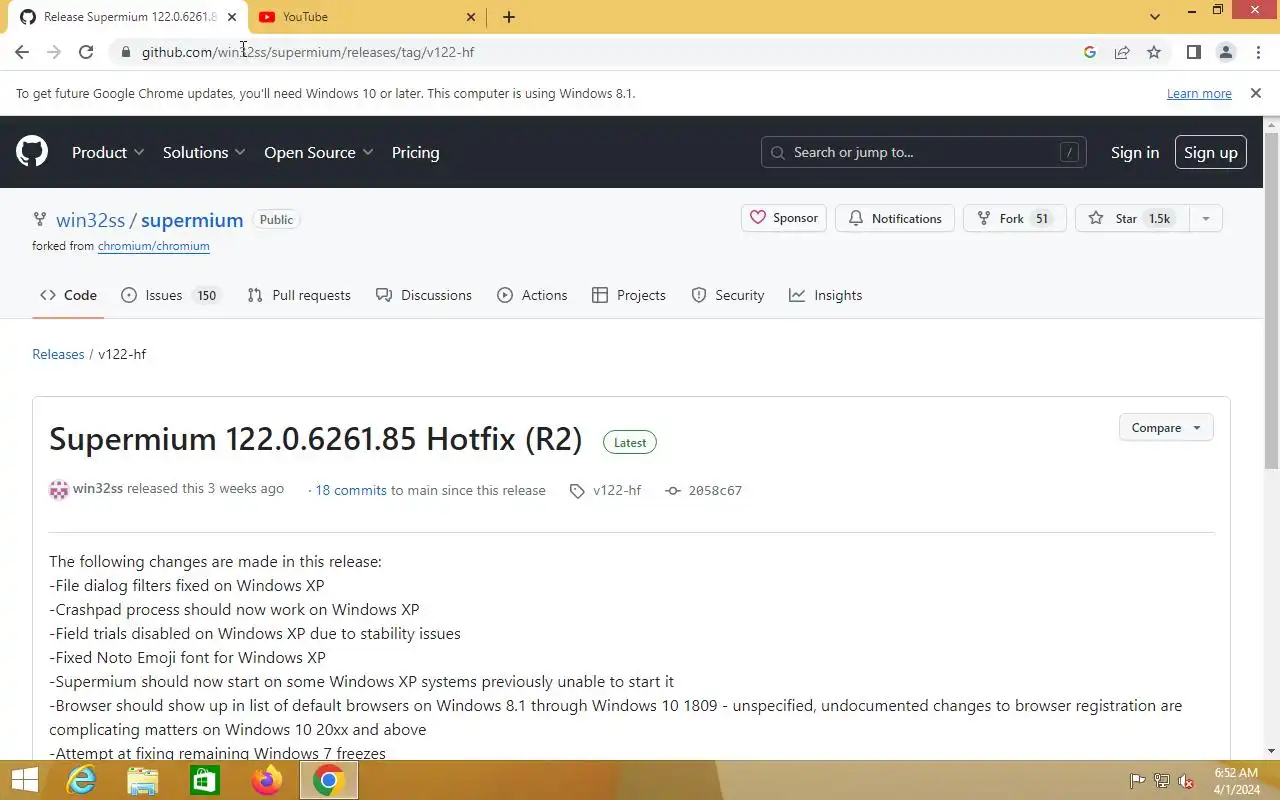Open the Pull requests tab
The image size is (1280, 800).
298,295
